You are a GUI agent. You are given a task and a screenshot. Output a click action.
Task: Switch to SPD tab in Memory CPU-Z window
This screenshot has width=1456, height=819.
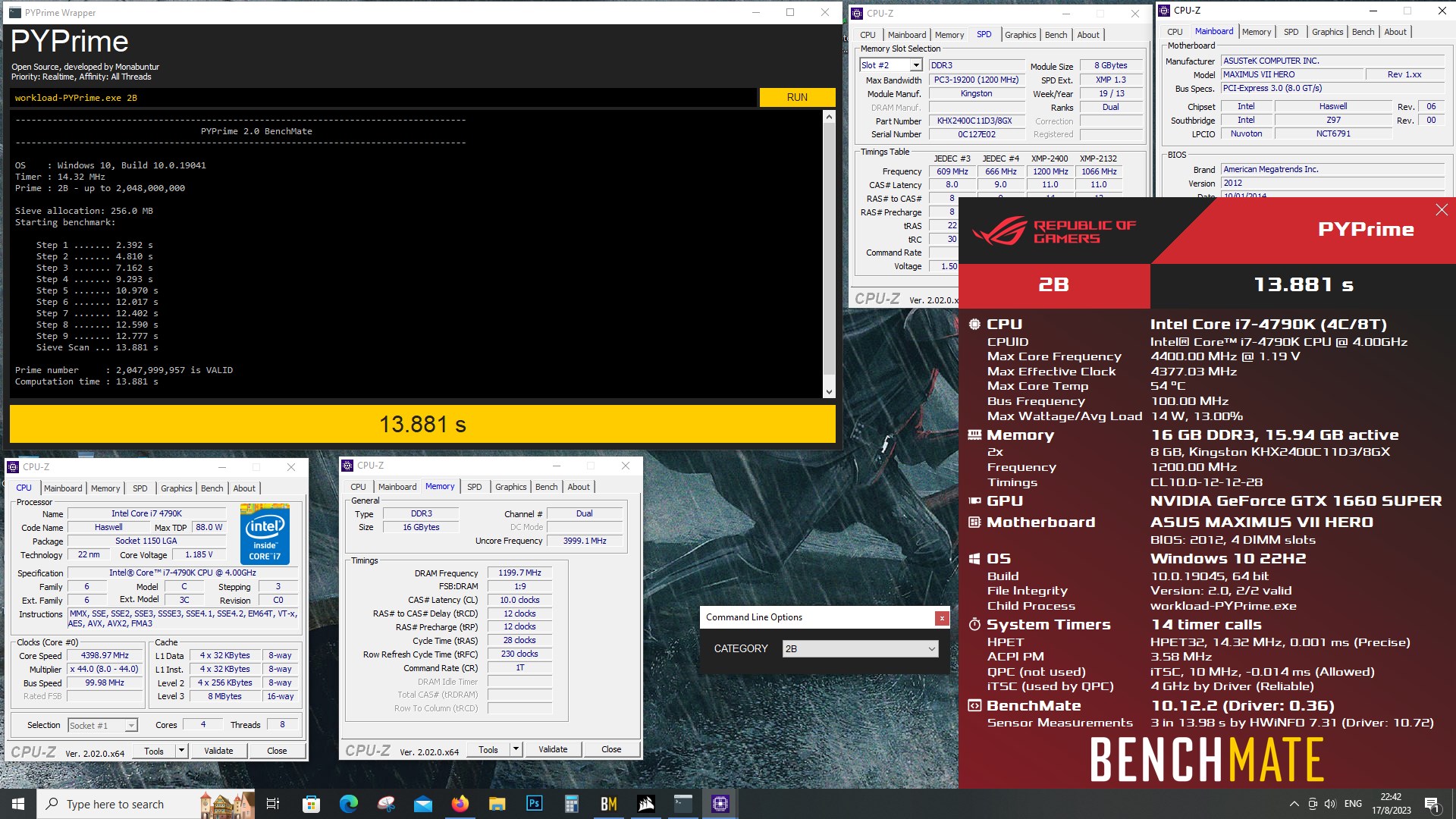pos(474,487)
